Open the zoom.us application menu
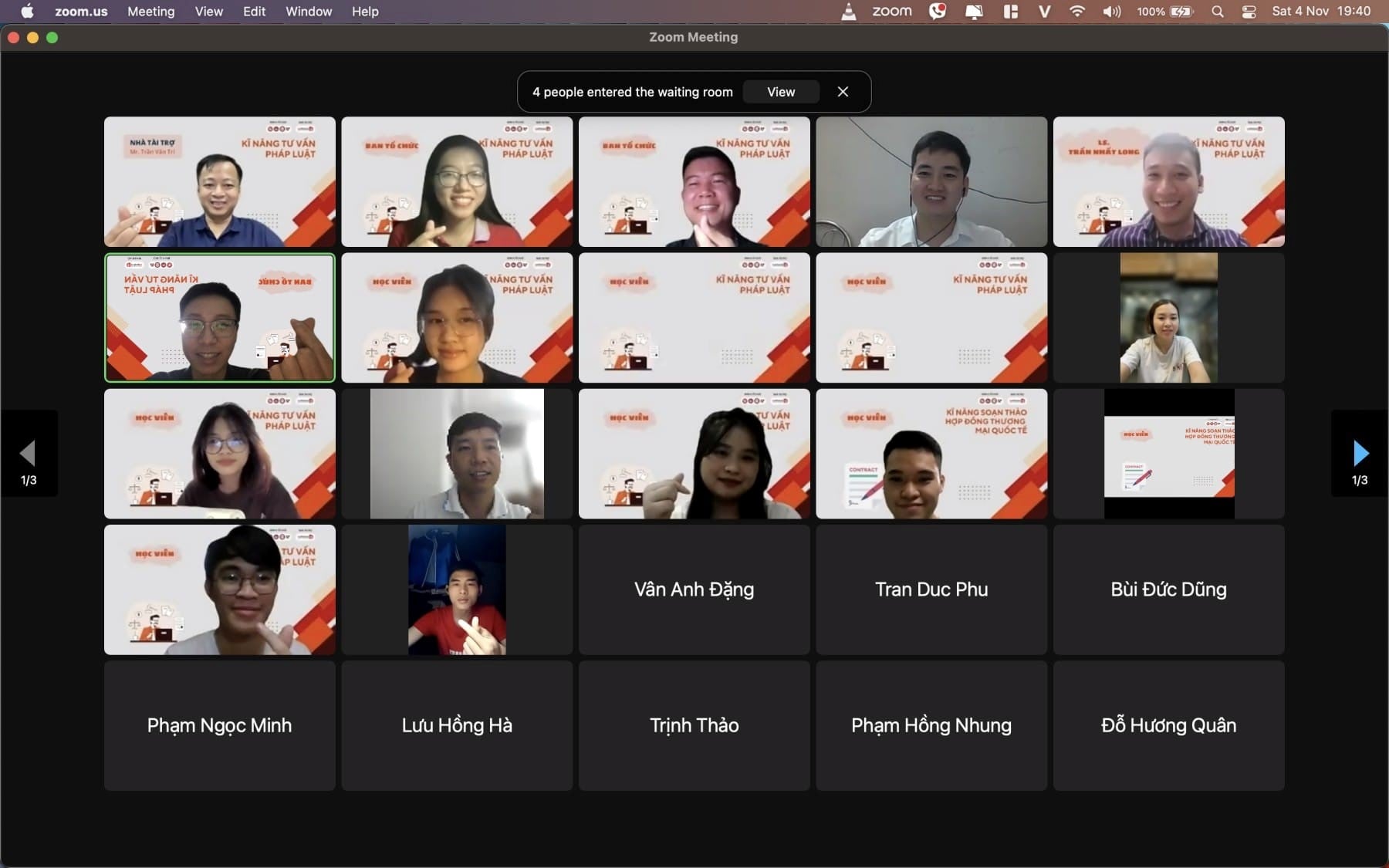The width and height of the screenshot is (1389, 868). 81,12
